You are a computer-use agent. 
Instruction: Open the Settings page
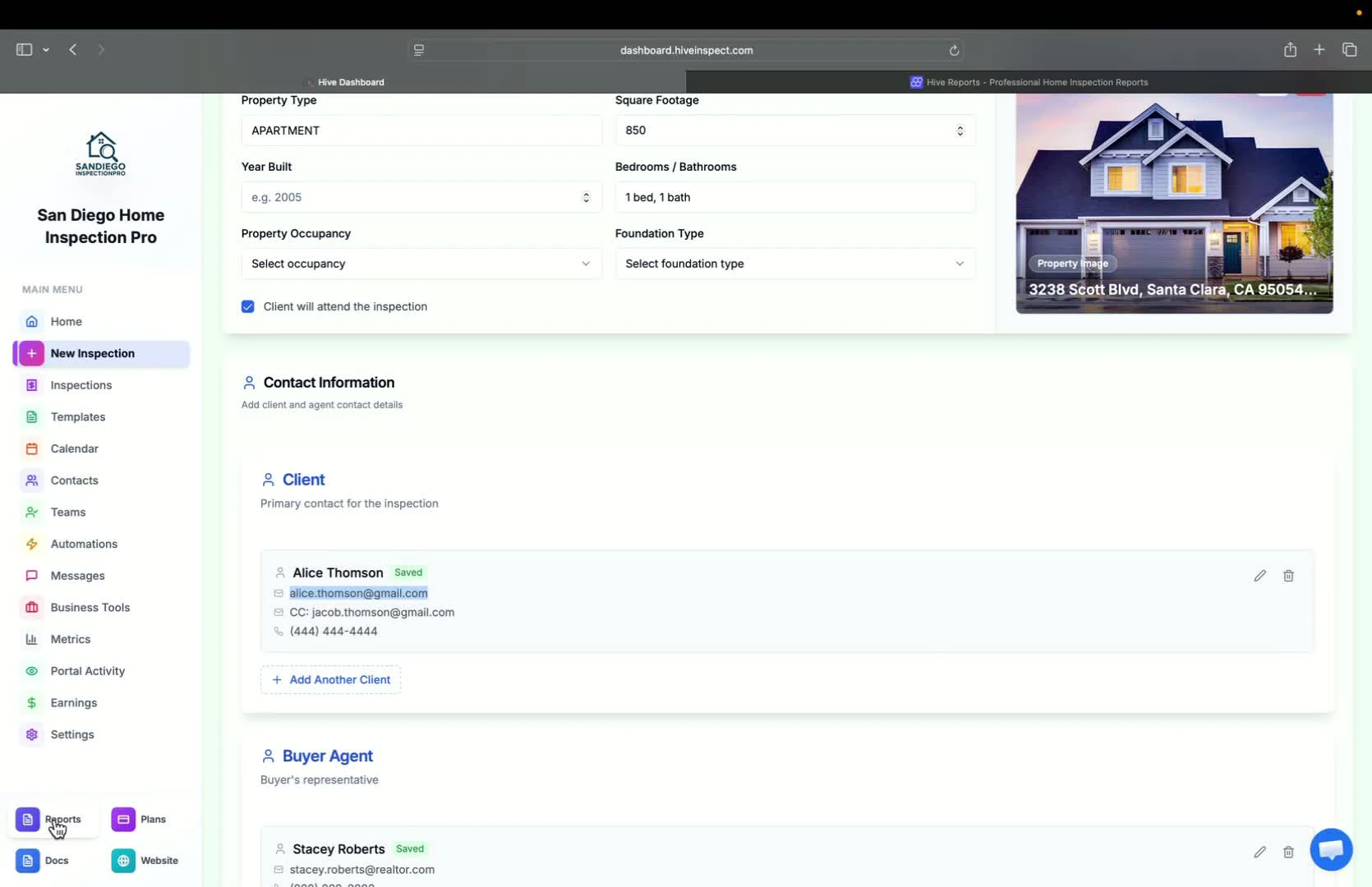click(71, 734)
